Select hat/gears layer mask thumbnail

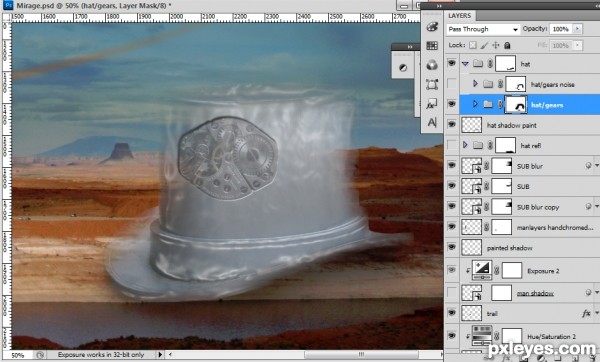pos(516,104)
